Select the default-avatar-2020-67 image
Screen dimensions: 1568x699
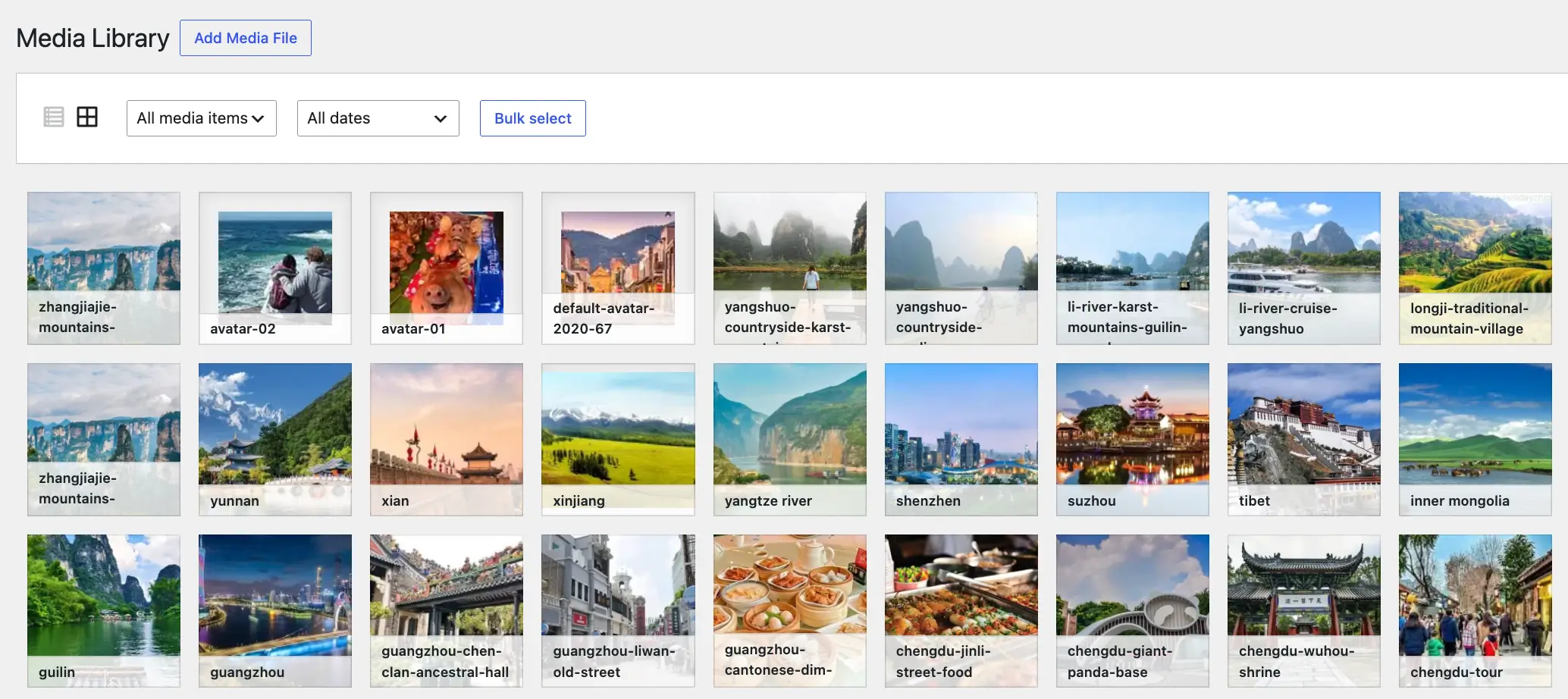(x=618, y=268)
